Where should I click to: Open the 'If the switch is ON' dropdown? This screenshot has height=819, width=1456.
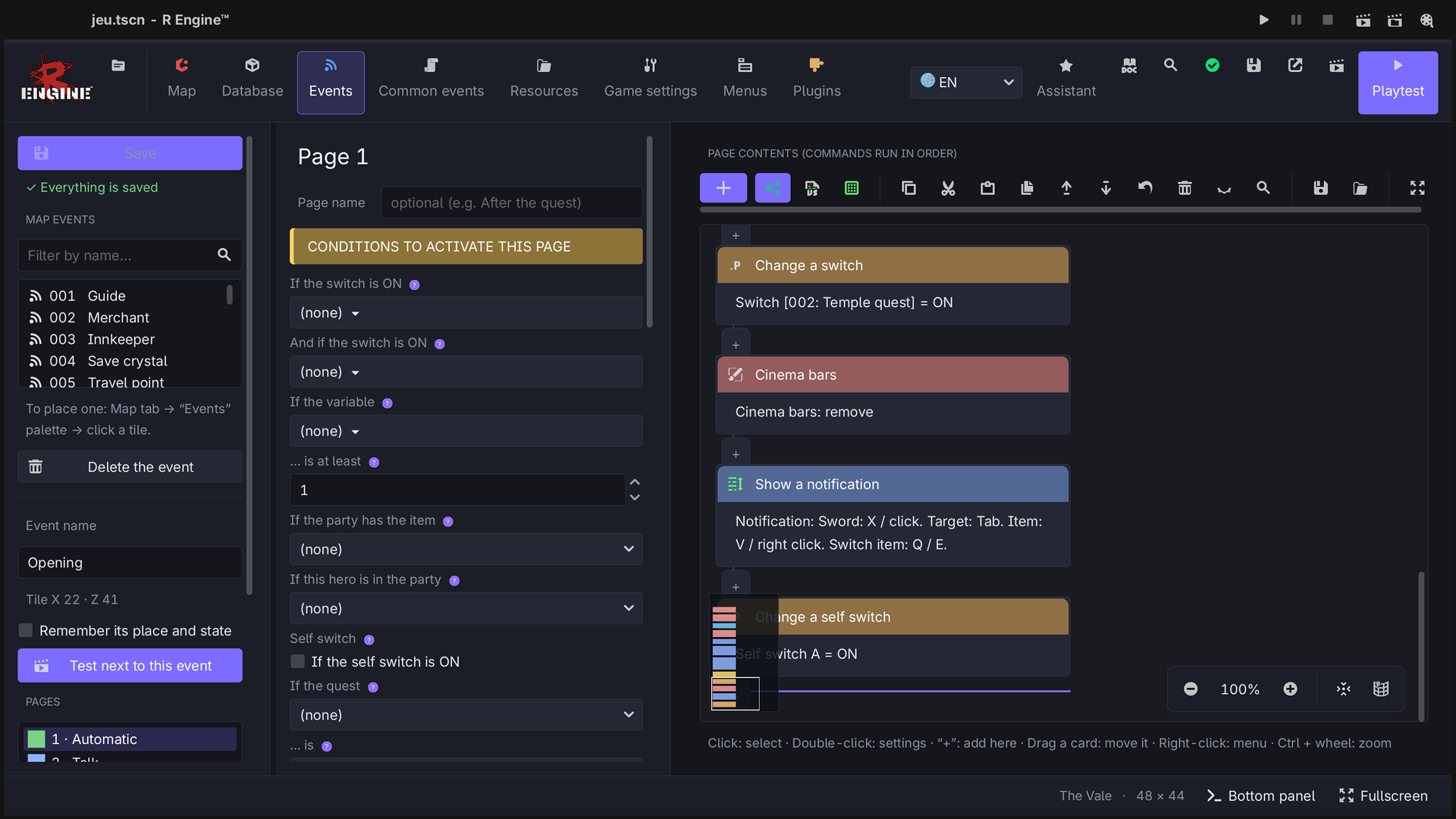pyautogui.click(x=466, y=312)
